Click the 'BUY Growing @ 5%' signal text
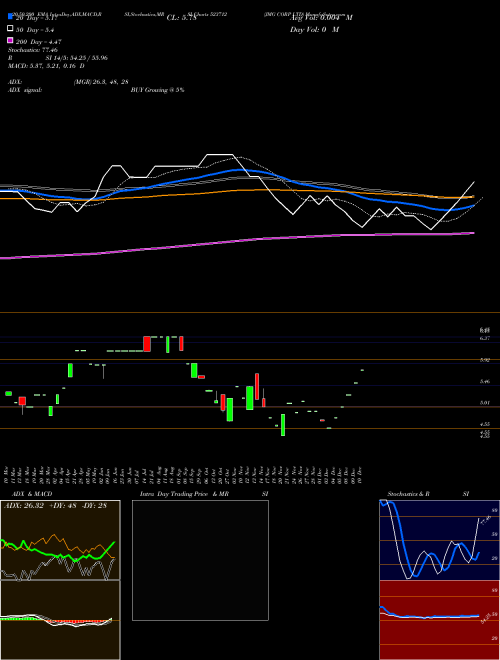 tap(157, 90)
